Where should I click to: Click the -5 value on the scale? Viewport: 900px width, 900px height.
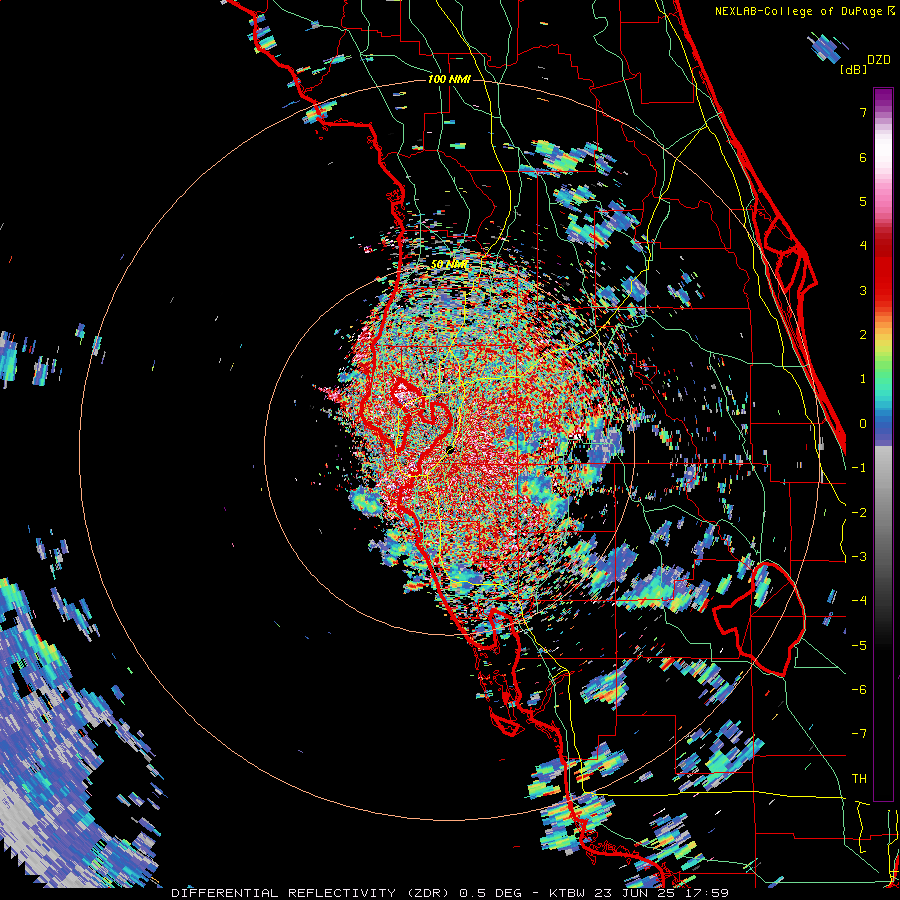859,646
